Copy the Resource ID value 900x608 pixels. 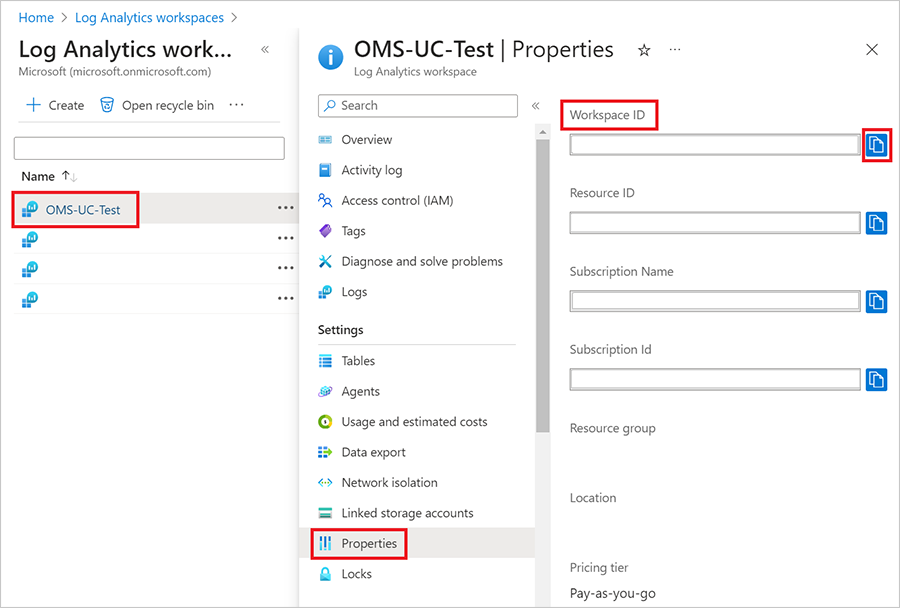pyautogui.click(x=876, y=223)
